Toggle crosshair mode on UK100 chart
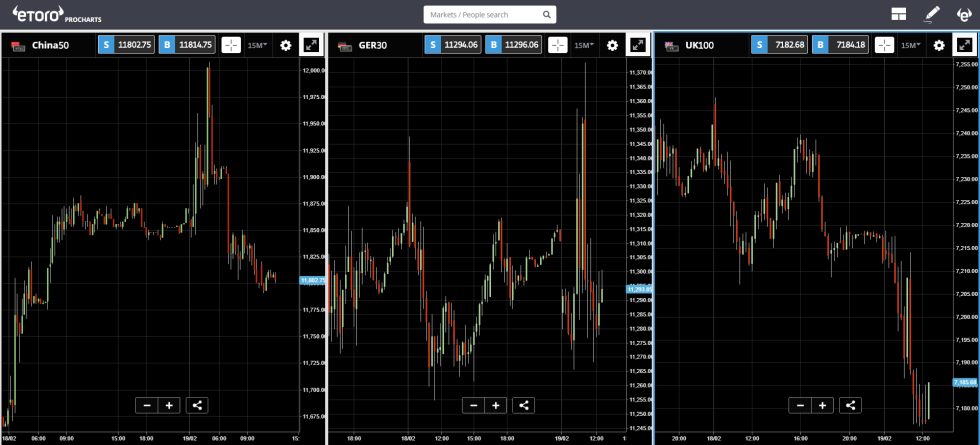This screenshot has width=980, height=445. pyautogui.click(x=884, y=45)
